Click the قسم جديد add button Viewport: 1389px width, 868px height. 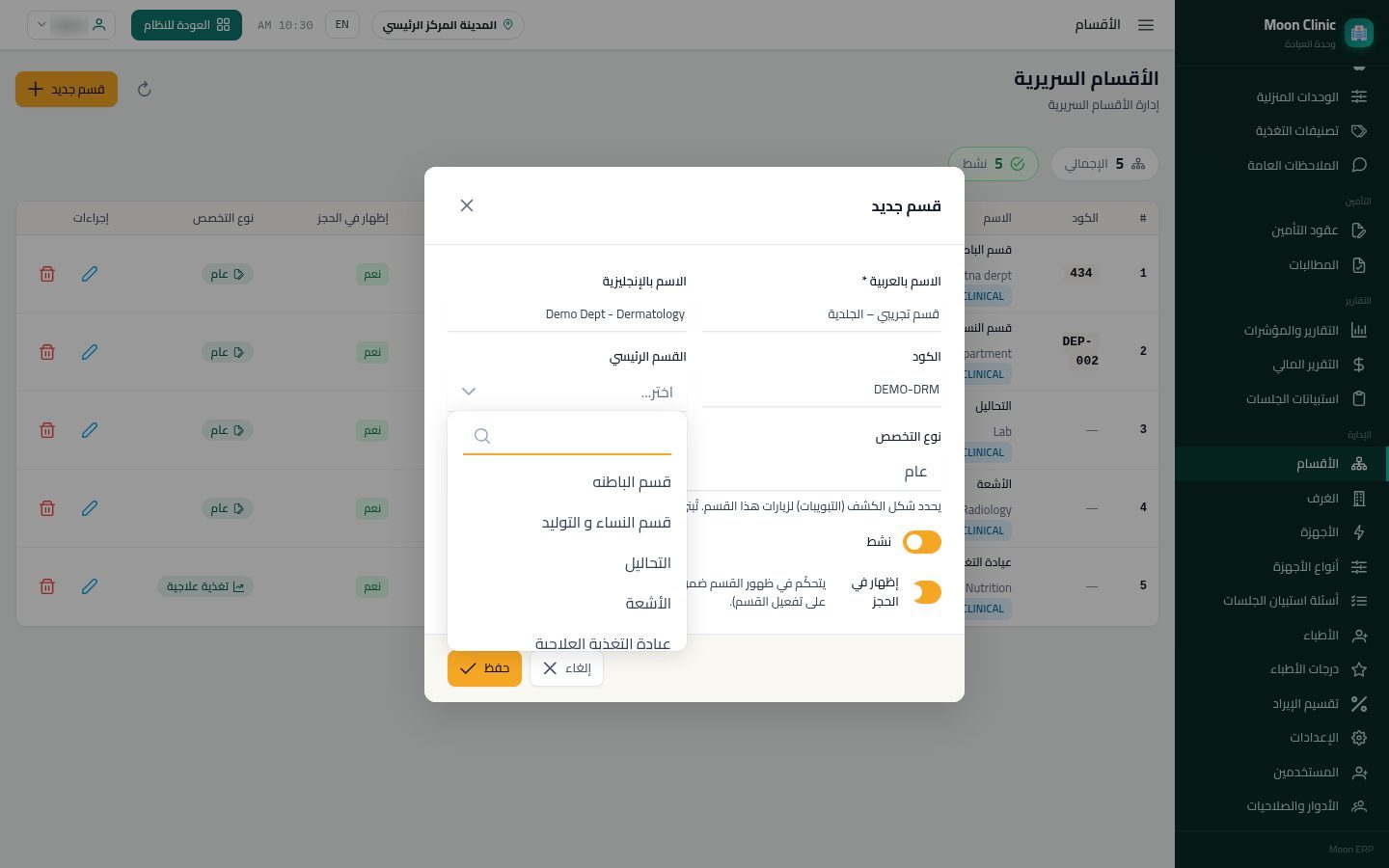pos(67,90)
